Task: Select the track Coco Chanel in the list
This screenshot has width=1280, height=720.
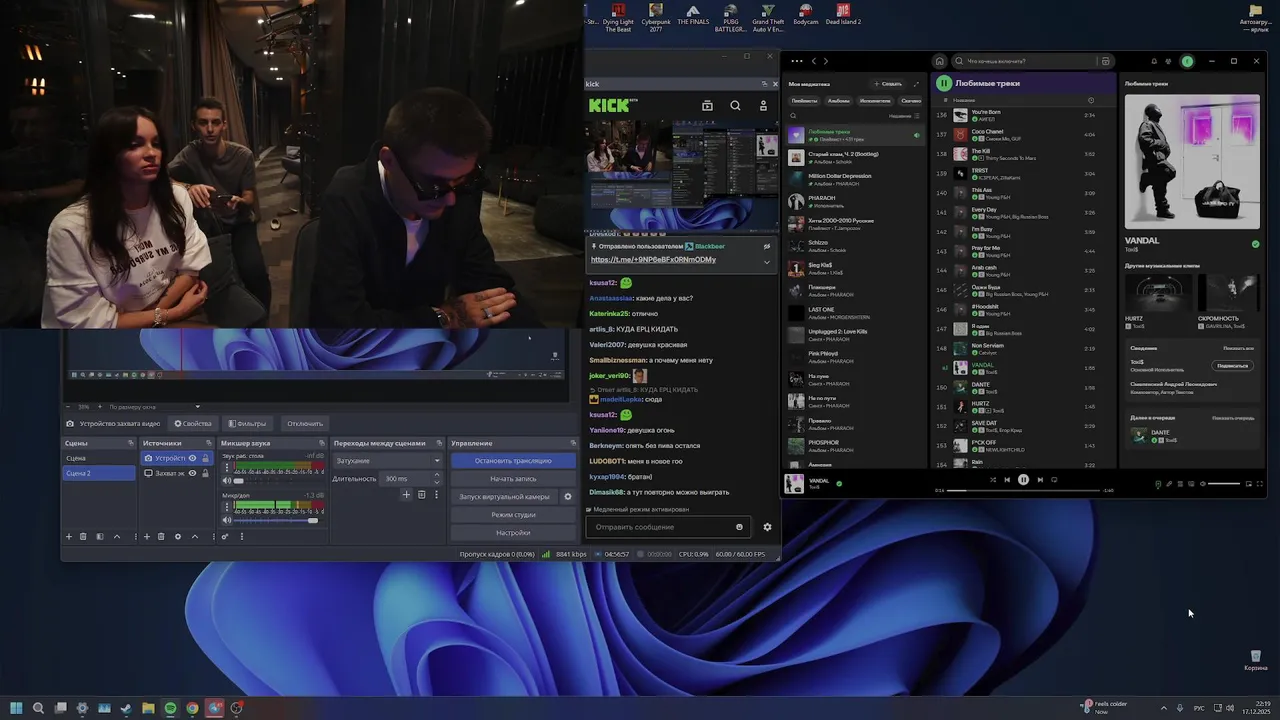Action: (1023, 134)
